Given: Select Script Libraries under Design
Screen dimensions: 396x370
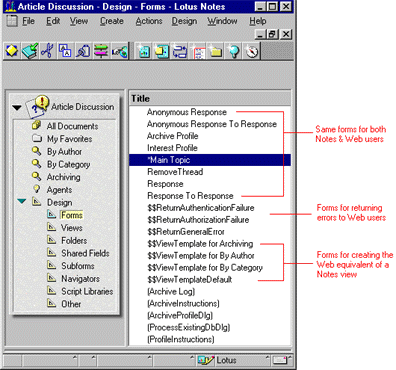Looking at the screenshot, I should [87, 291].
